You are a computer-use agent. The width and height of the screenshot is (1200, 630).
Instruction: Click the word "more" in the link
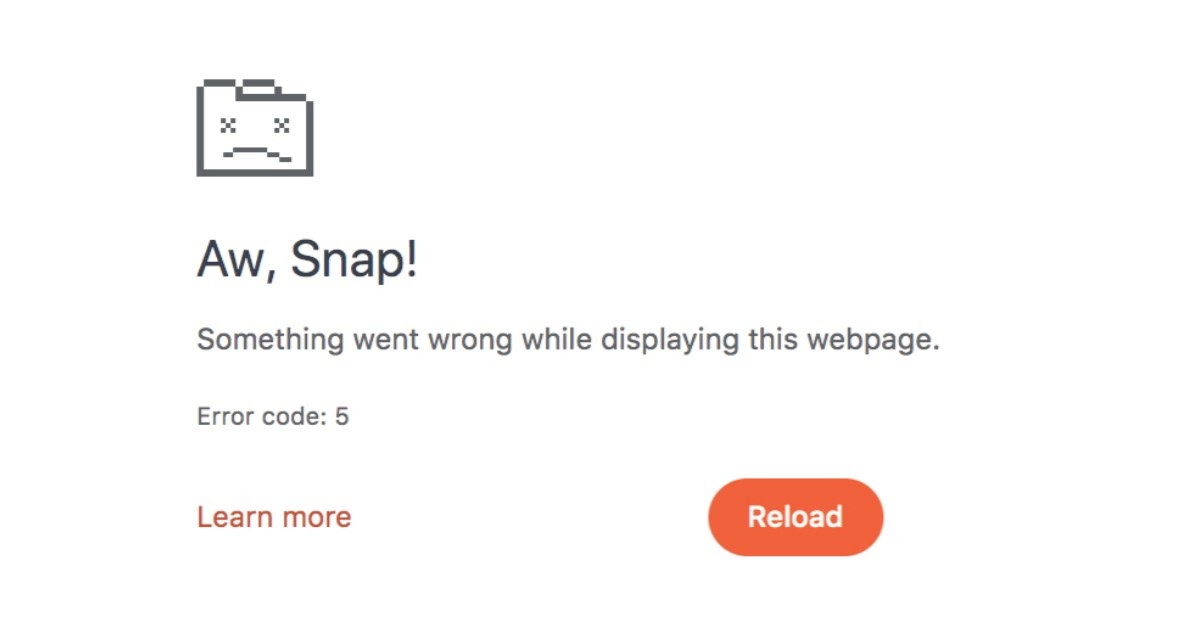coord(315,518)
